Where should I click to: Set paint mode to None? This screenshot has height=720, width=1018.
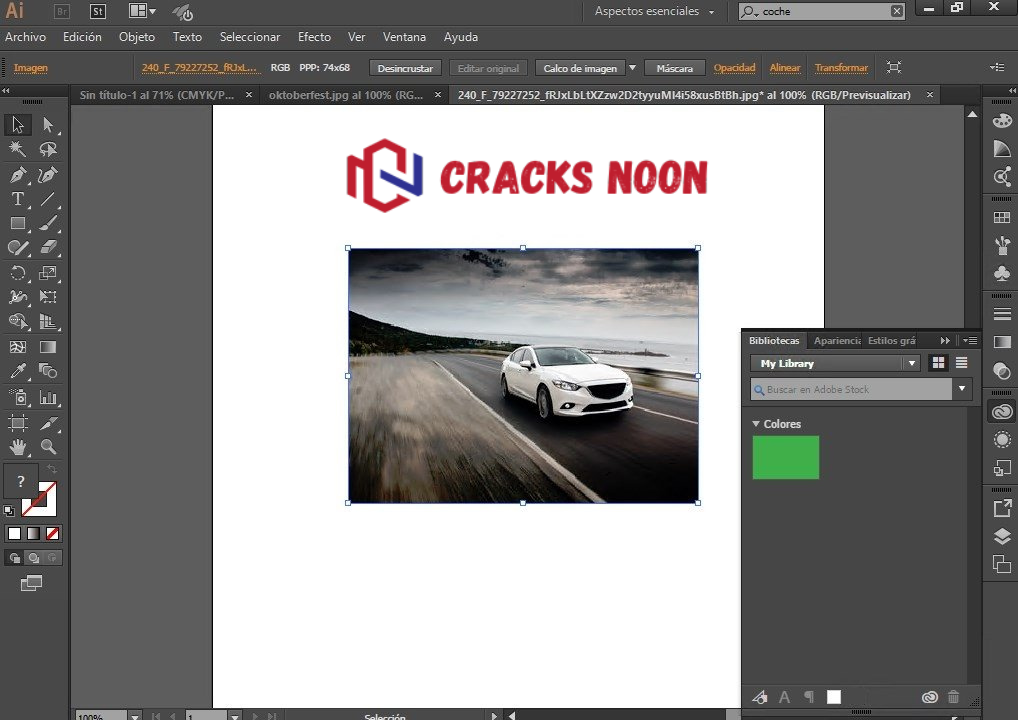tap(53, 534)
